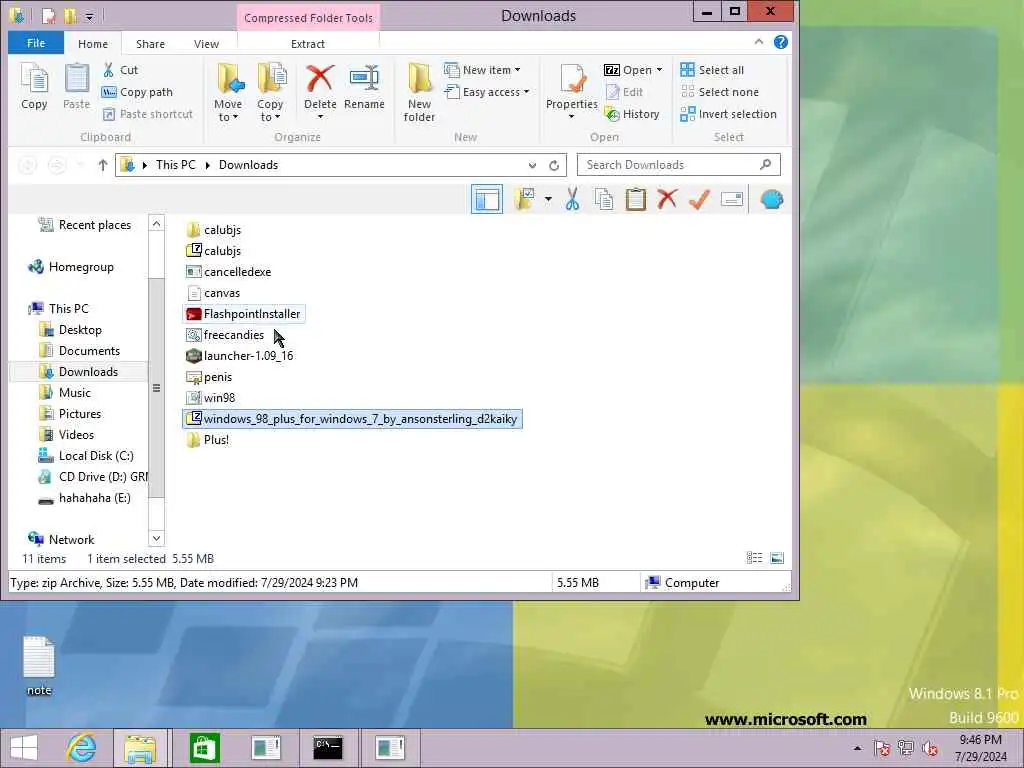Select the freecandies file
The image size is (1024, 768).
pos(225,335)
